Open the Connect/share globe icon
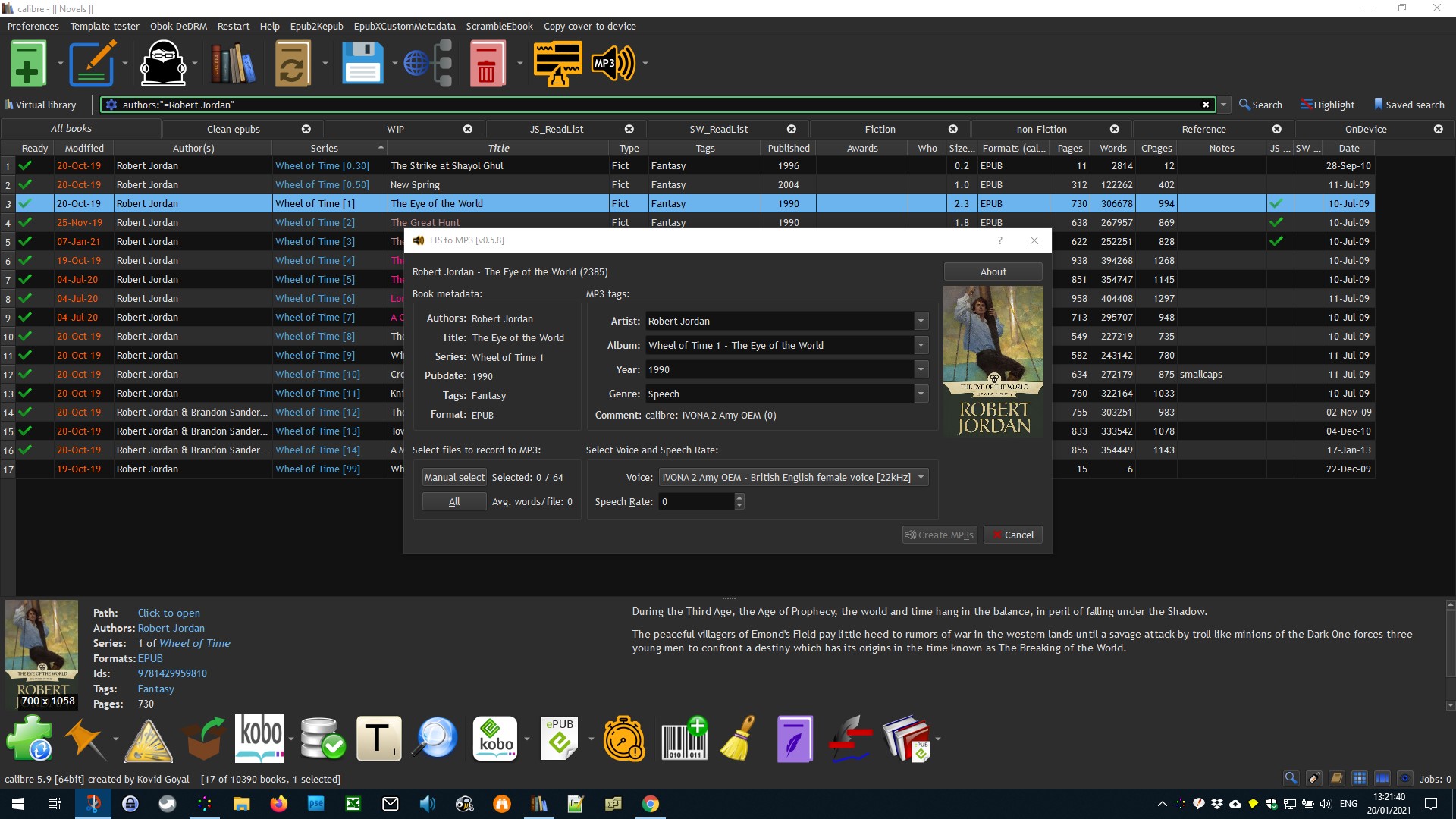1456x819 pixels. pyautogui.click(x=428, y=64)
